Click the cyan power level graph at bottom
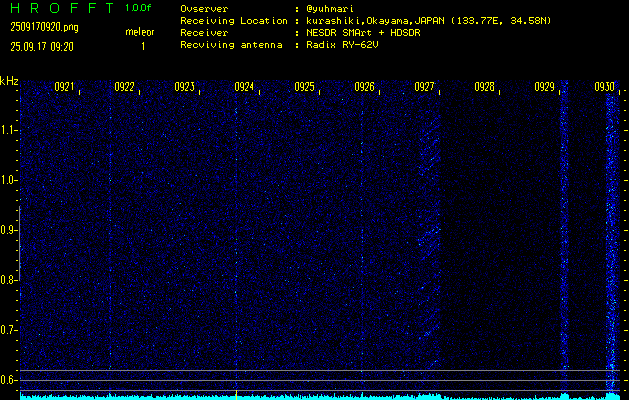The width and height of the screenshot is (629, 400). (x=320, y=396)
